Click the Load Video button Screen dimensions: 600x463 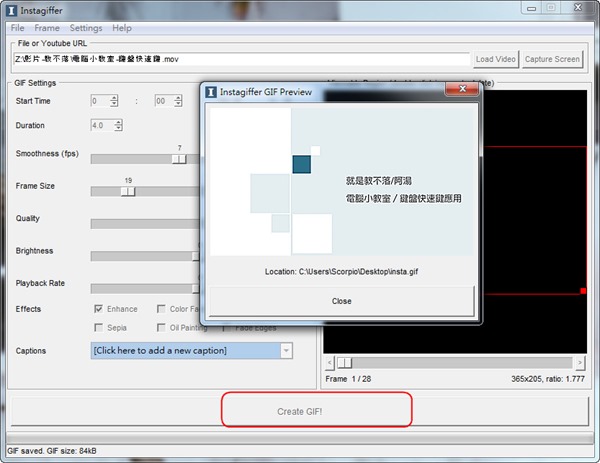[496, 59]
